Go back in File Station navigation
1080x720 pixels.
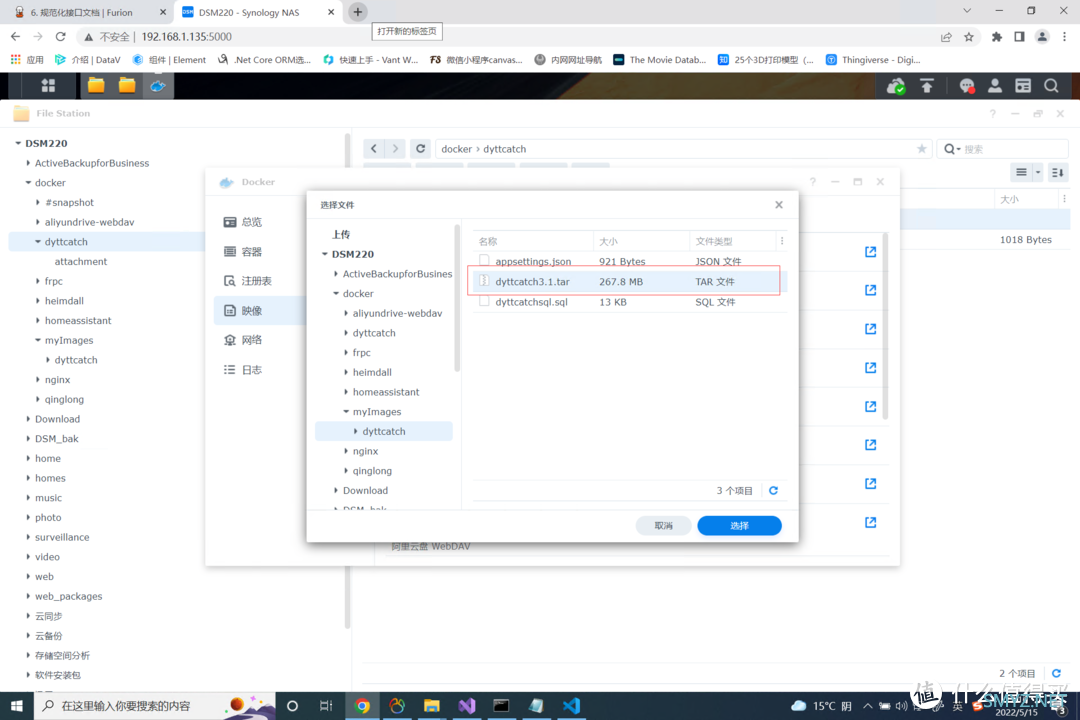(x=374, y=149)
